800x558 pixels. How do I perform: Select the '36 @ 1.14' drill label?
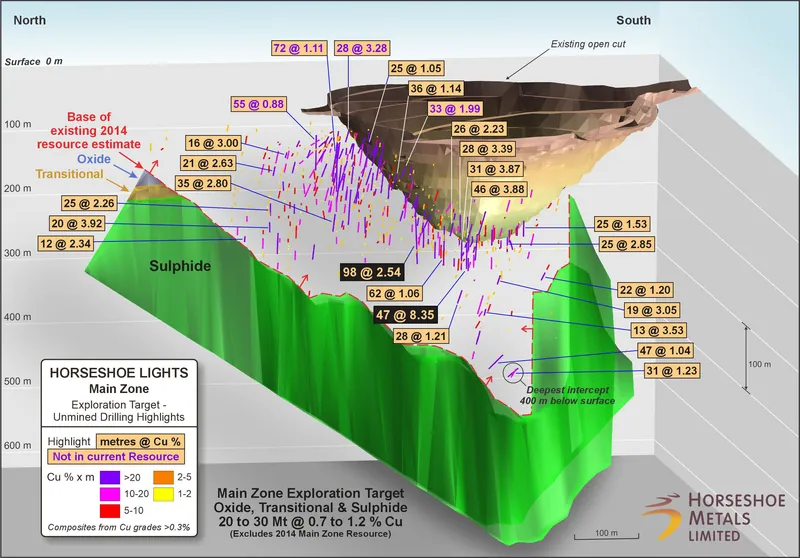click(x=436, y=88)
